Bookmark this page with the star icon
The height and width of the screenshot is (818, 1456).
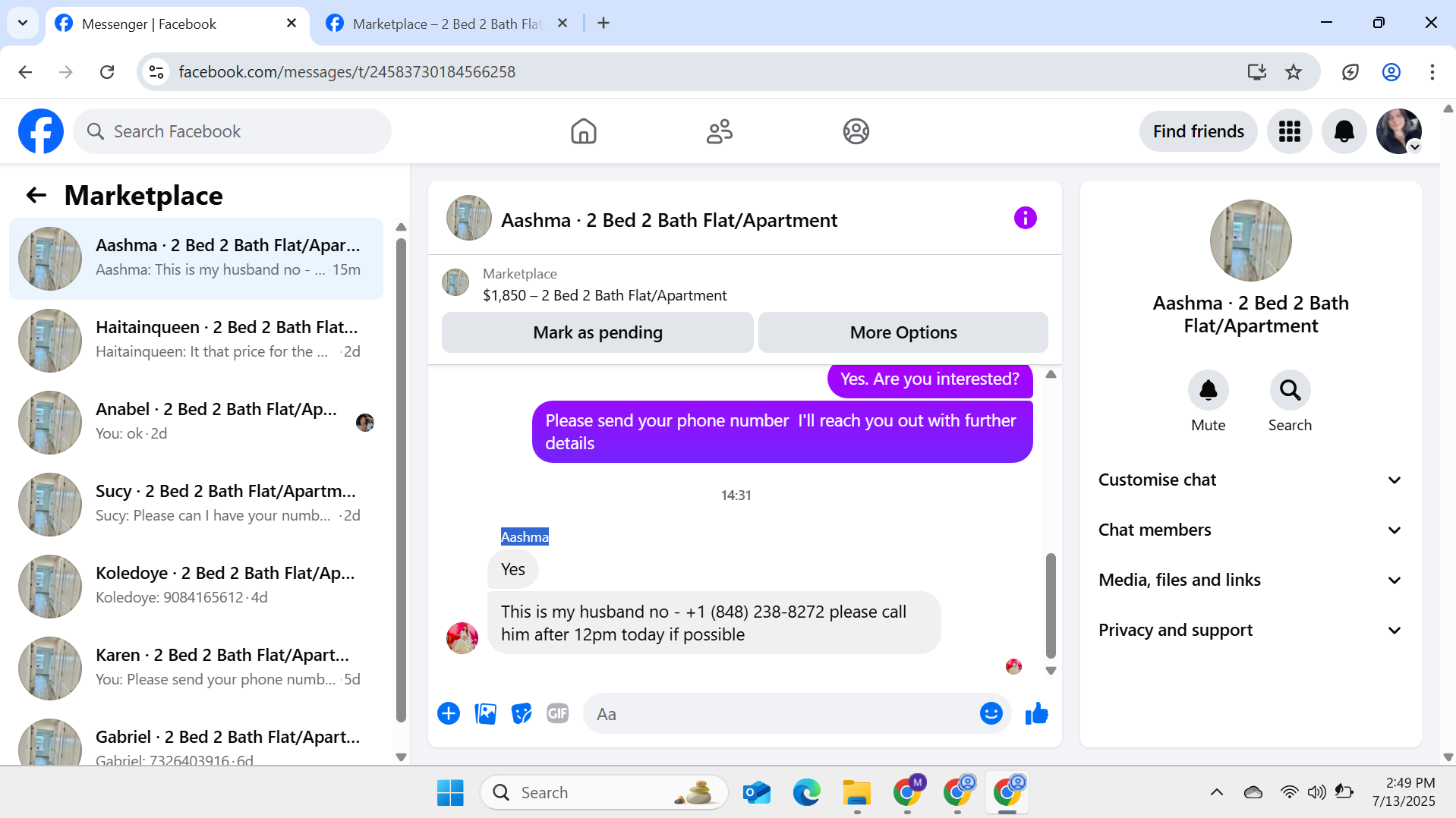pyautogui.click(x=1294, y=72)
